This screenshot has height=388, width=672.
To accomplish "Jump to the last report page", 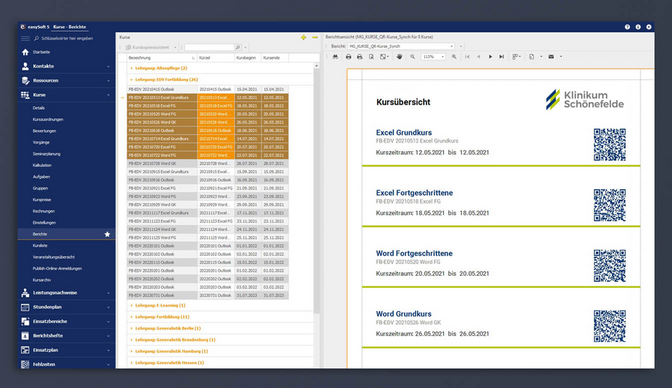I will pyautogui.click(x=501, y=57).
